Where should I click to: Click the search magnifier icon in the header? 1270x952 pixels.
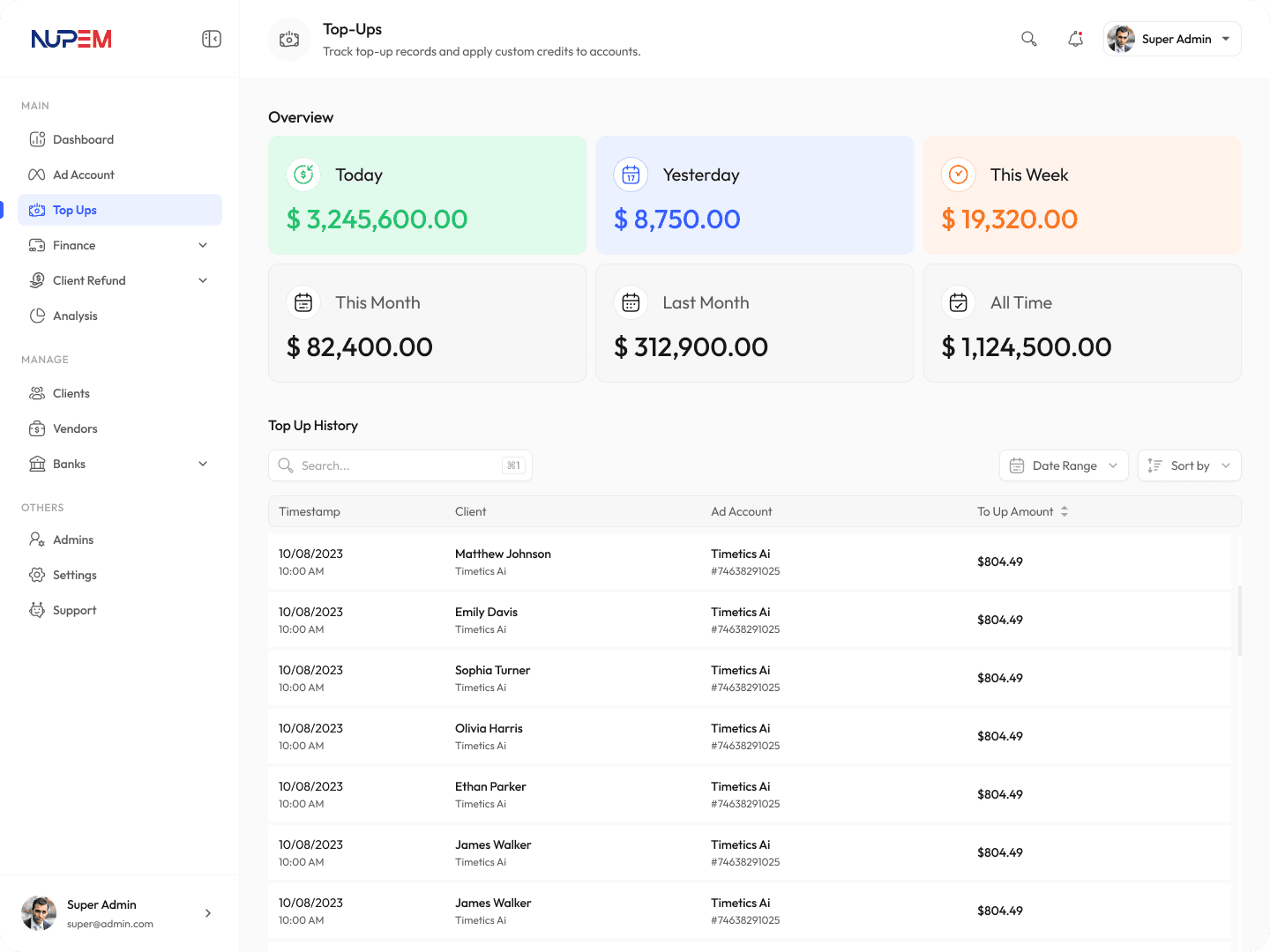1028,39
